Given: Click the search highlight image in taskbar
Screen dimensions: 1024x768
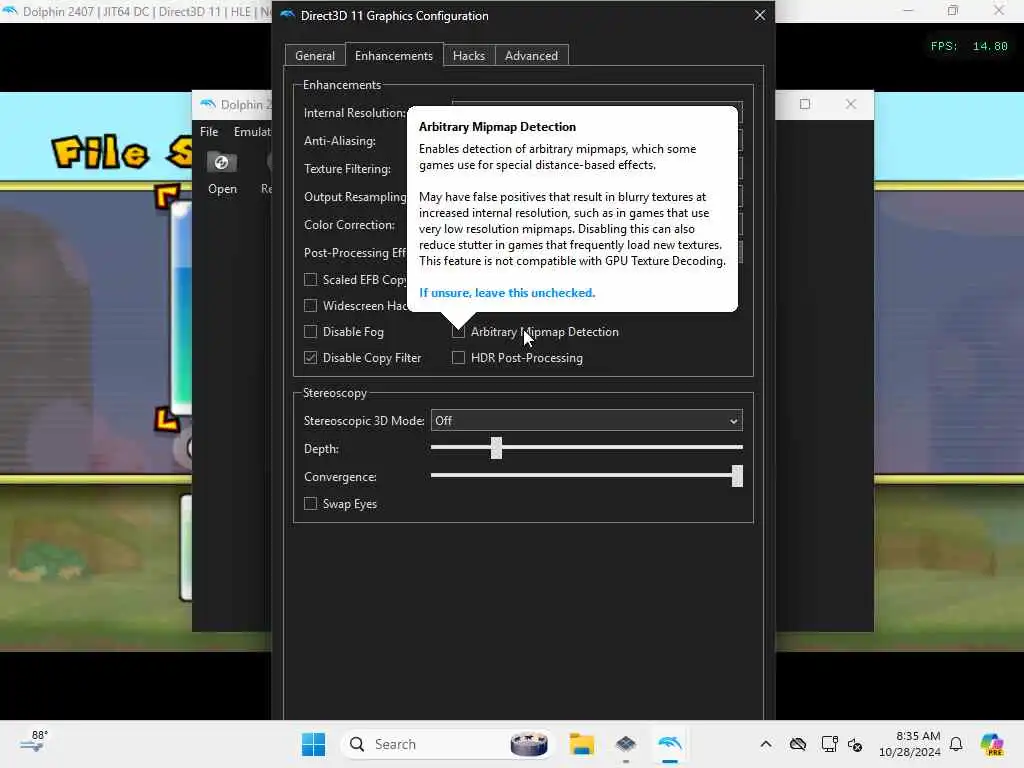Looking at the screenshot, I should coord(529,744).
